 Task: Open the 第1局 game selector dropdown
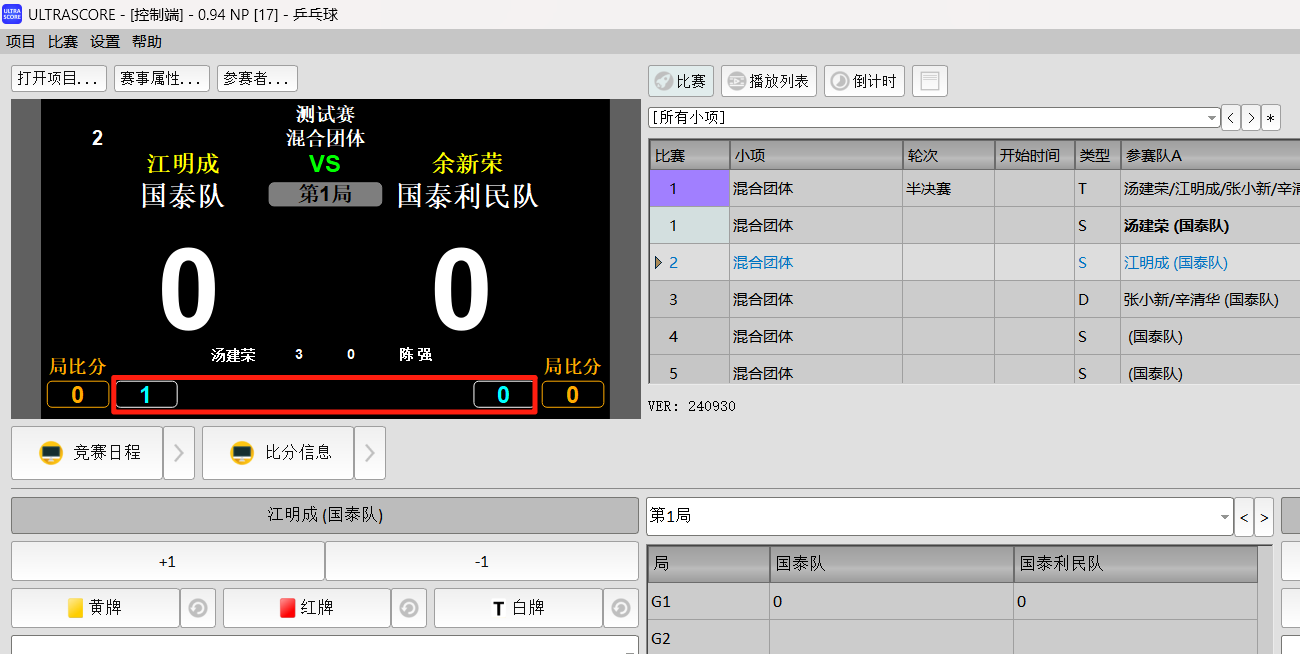click(1224, 517)
